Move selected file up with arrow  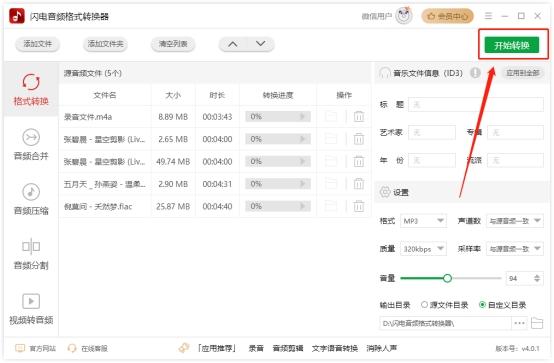(x=233, y=44)
